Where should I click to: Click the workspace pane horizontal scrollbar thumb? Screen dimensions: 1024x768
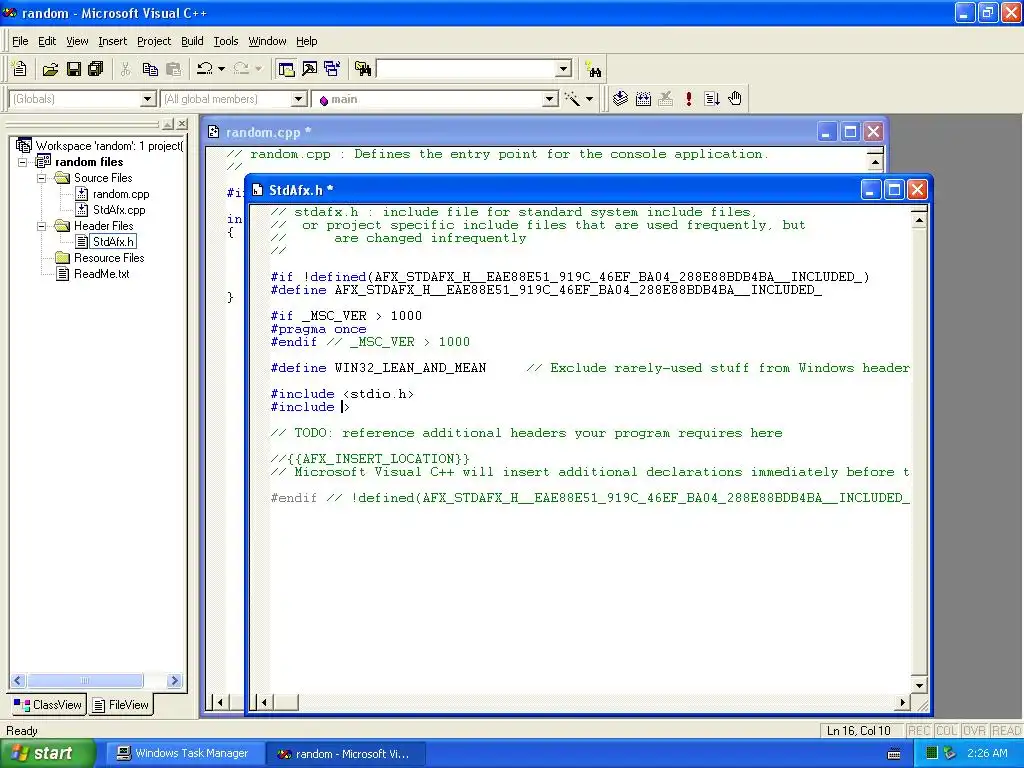(84, 680)
